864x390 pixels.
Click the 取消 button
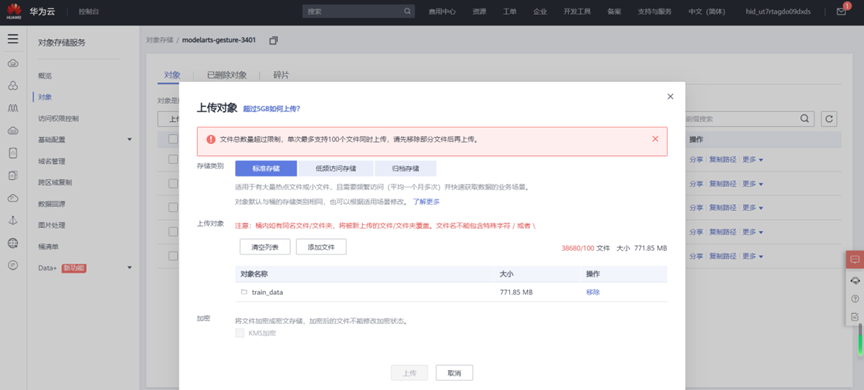pos(454,373)
